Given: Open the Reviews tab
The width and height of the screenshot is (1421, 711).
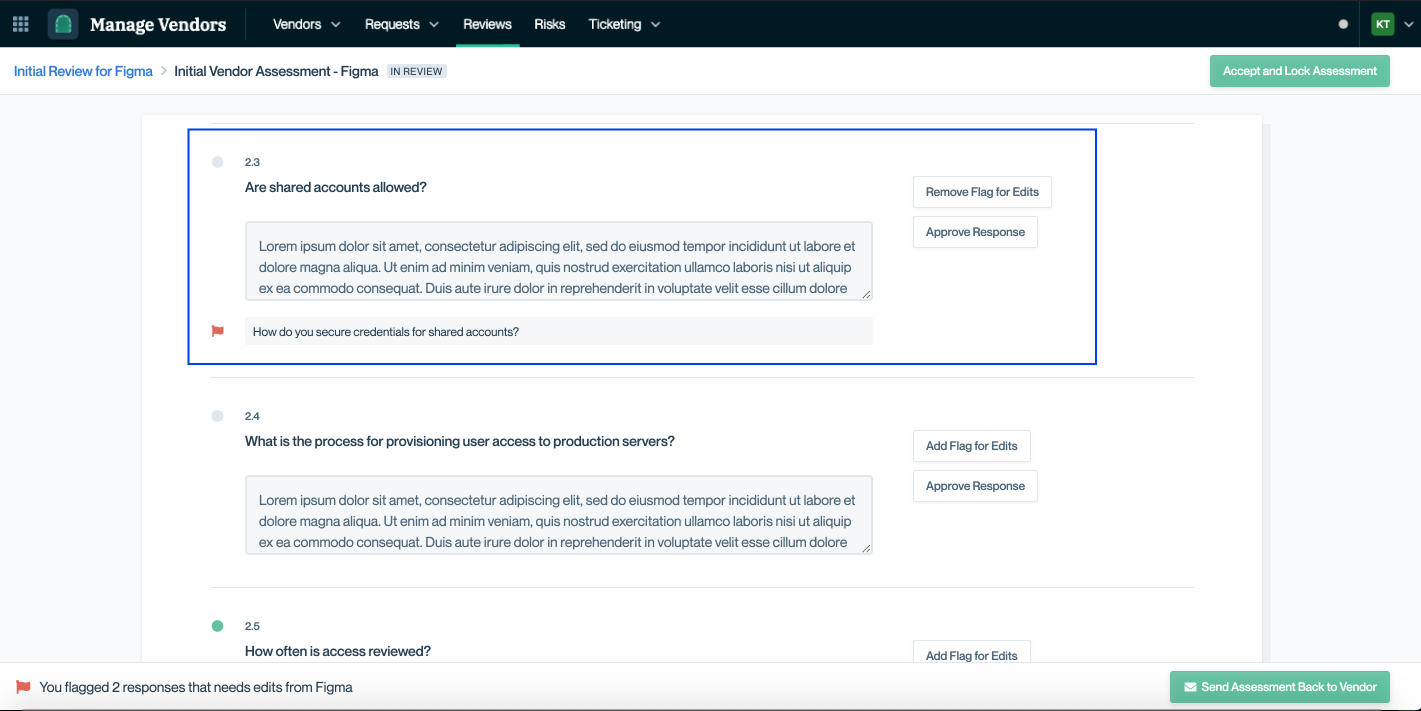Looking at the screenshot, I should 487,24.
